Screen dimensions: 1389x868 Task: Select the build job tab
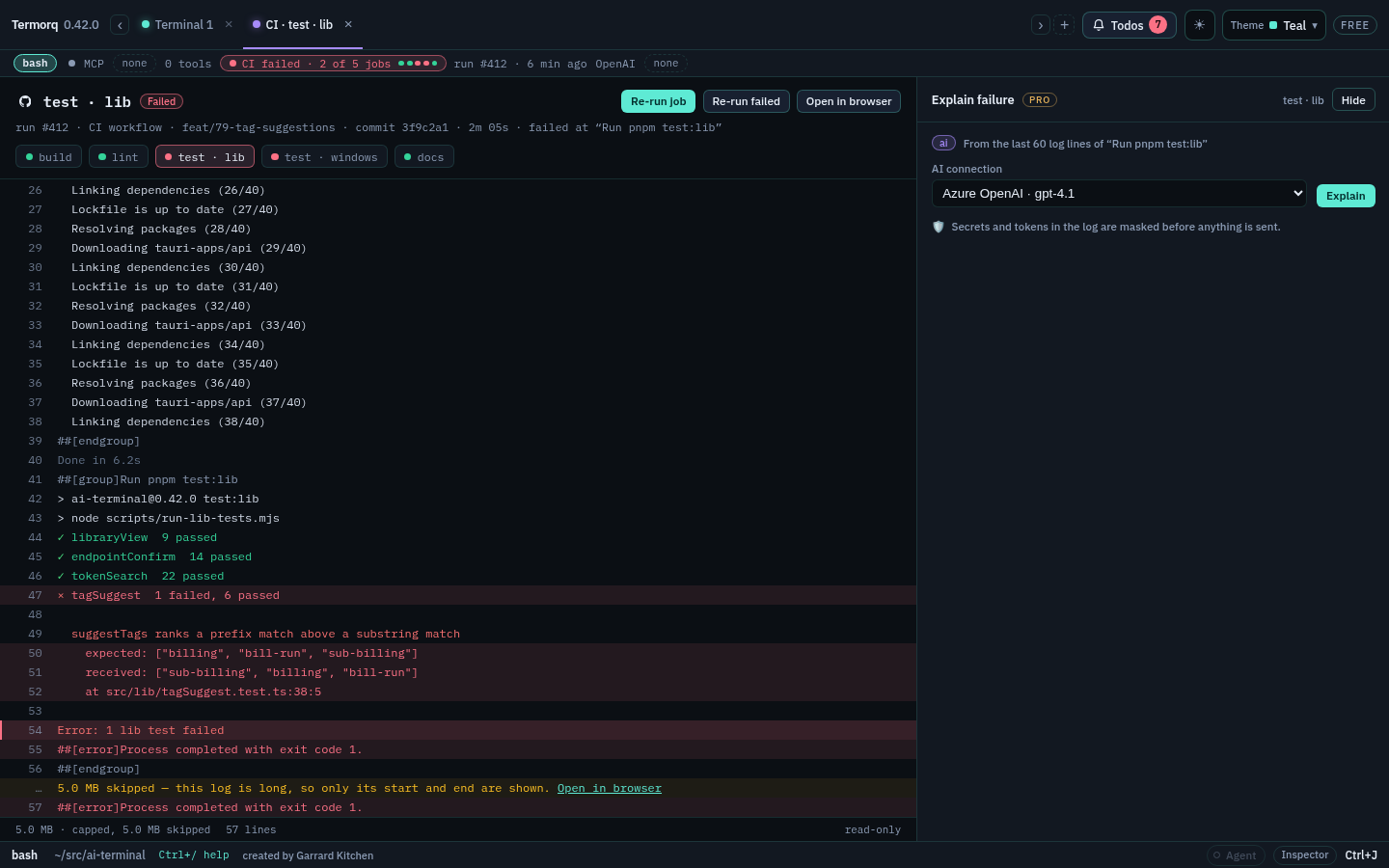tap(48, 157)
